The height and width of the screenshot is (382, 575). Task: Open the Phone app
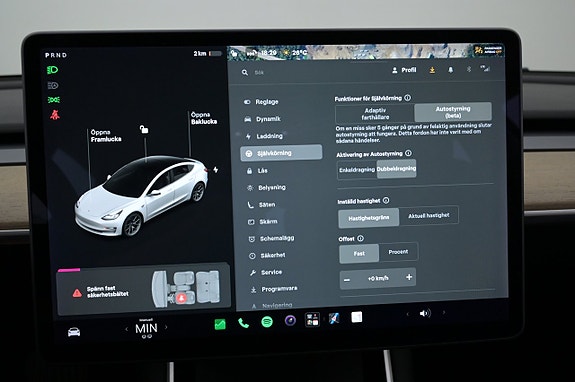click(x=243, y=323)
